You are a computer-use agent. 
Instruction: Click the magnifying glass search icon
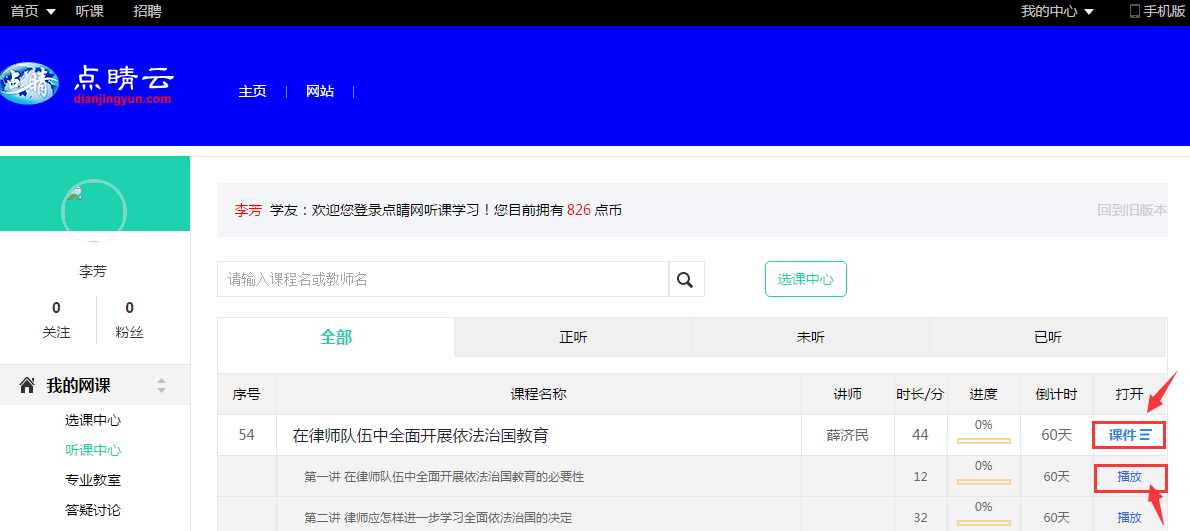[x=685, y=280]
